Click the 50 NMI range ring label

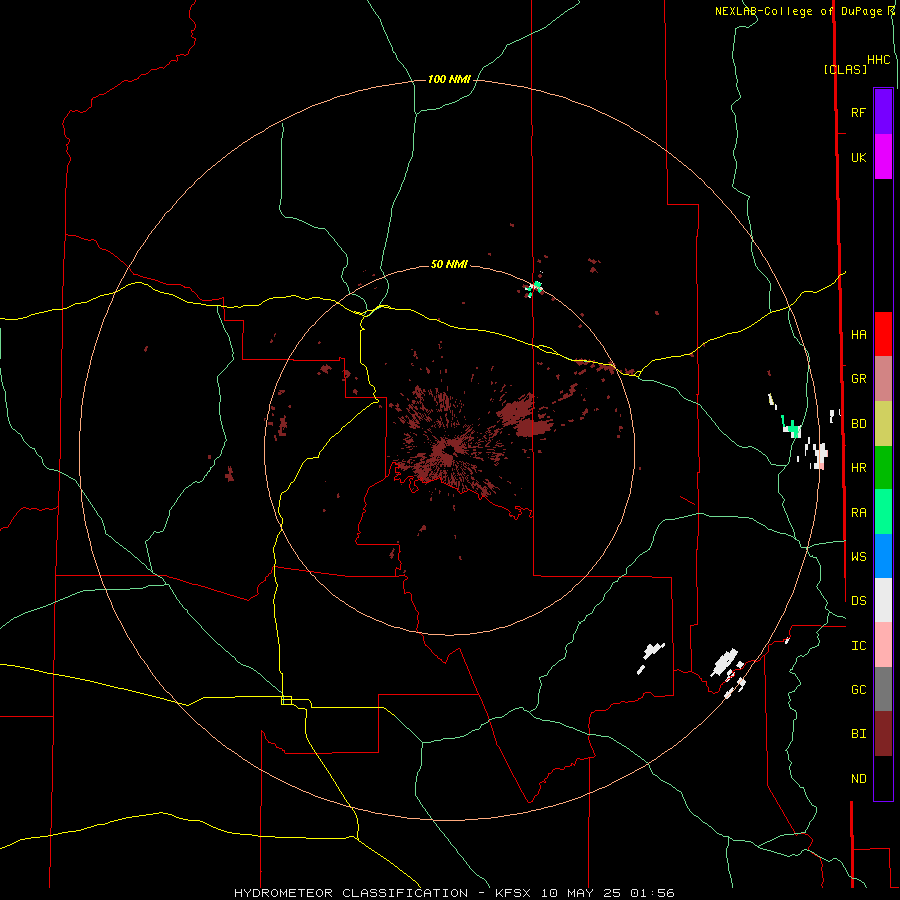click(x=449, y=265)
